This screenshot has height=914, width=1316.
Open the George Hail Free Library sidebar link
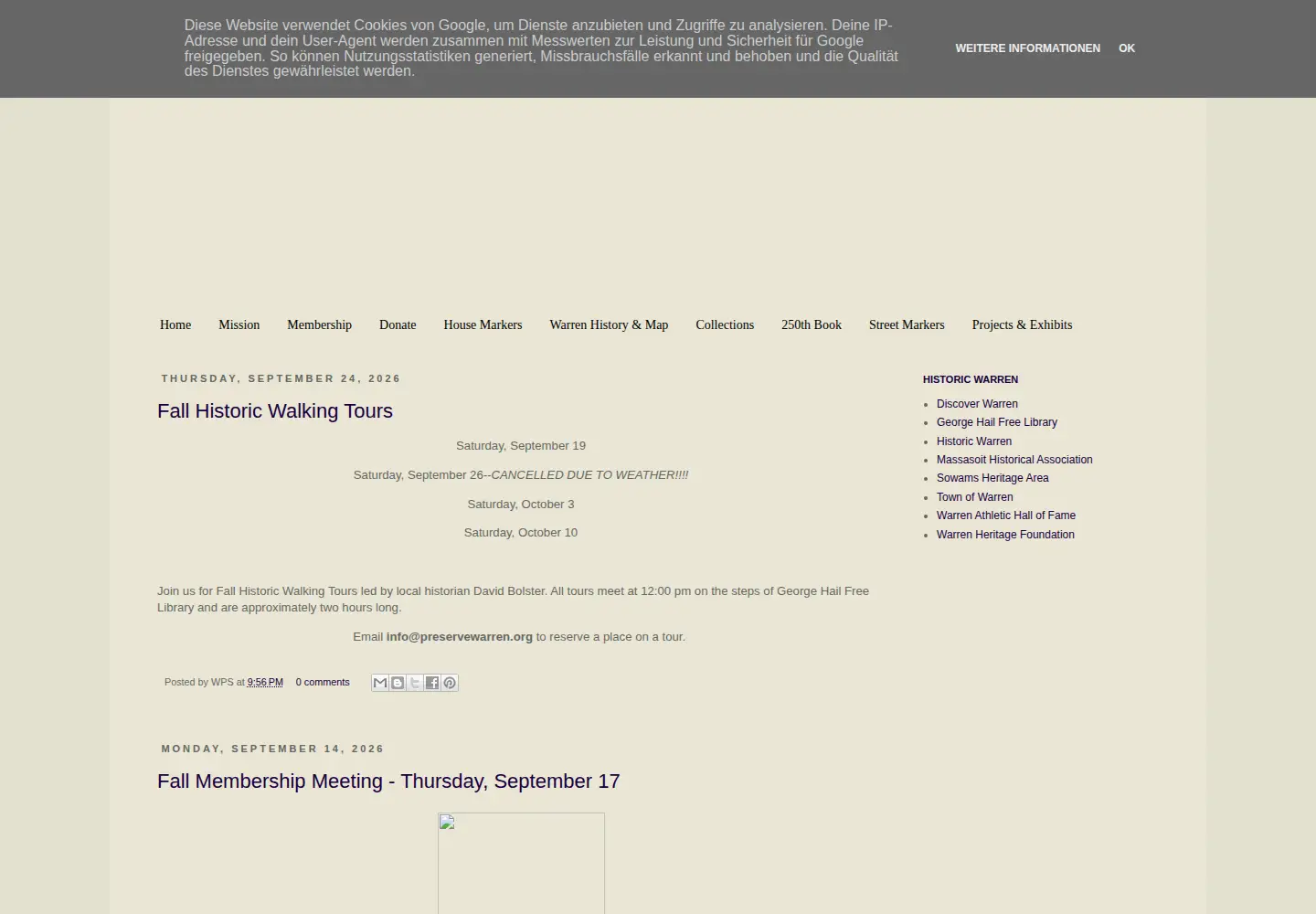click(997, 422)
